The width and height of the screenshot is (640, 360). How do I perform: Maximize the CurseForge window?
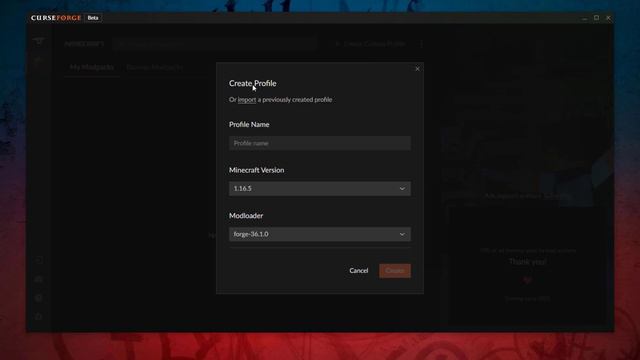[596, 18]
